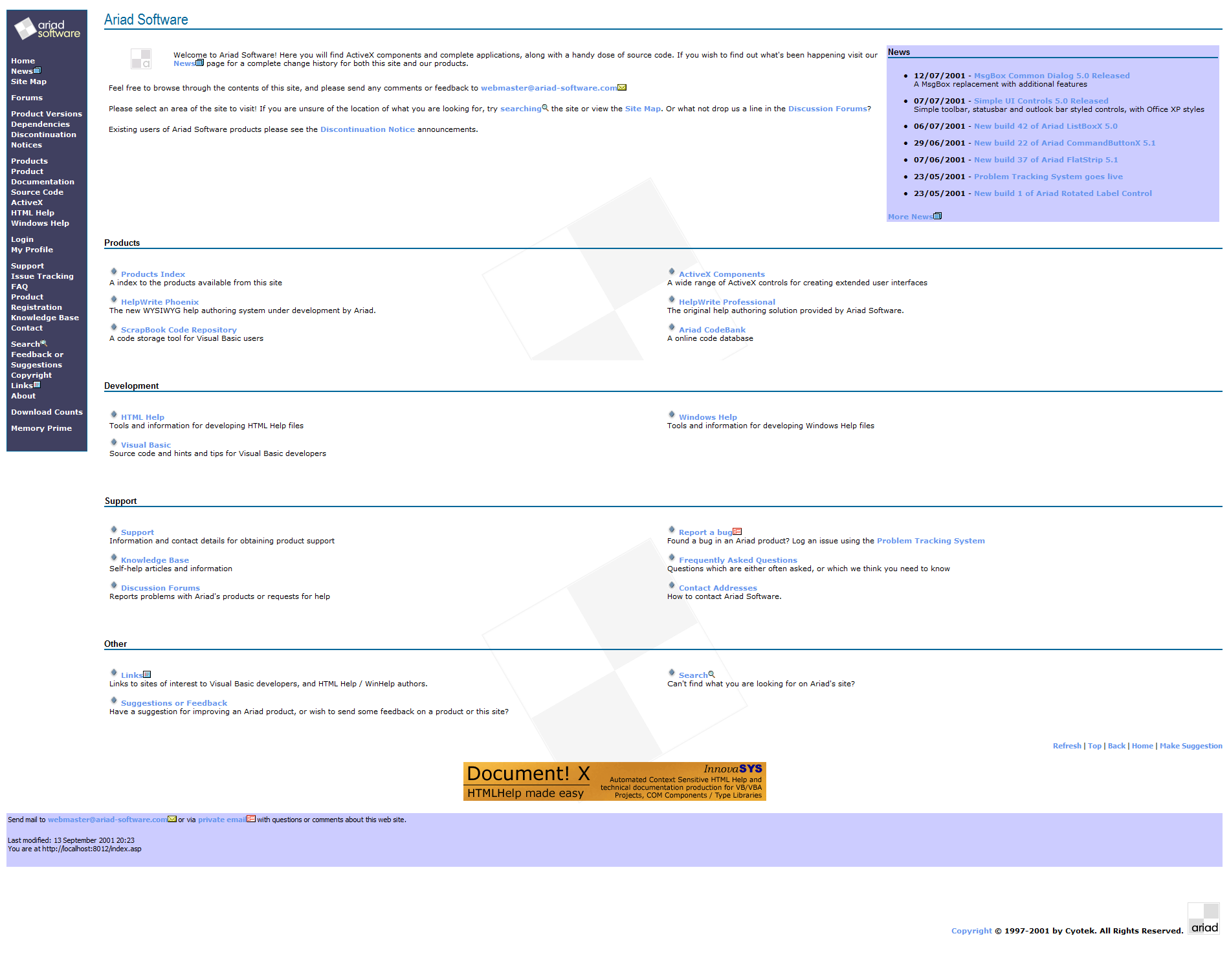Open Memory Prime in the sidebar
Screen dimensions: 1229x980
click(41, 428)
